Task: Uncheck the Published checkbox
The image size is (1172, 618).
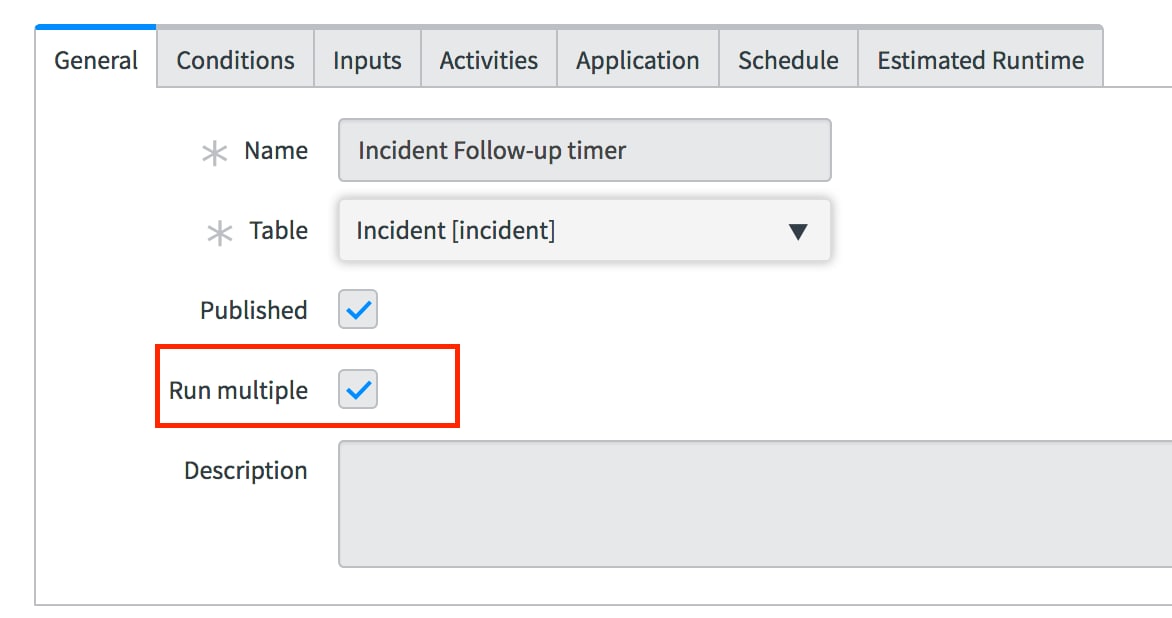Action: point(358,309)
